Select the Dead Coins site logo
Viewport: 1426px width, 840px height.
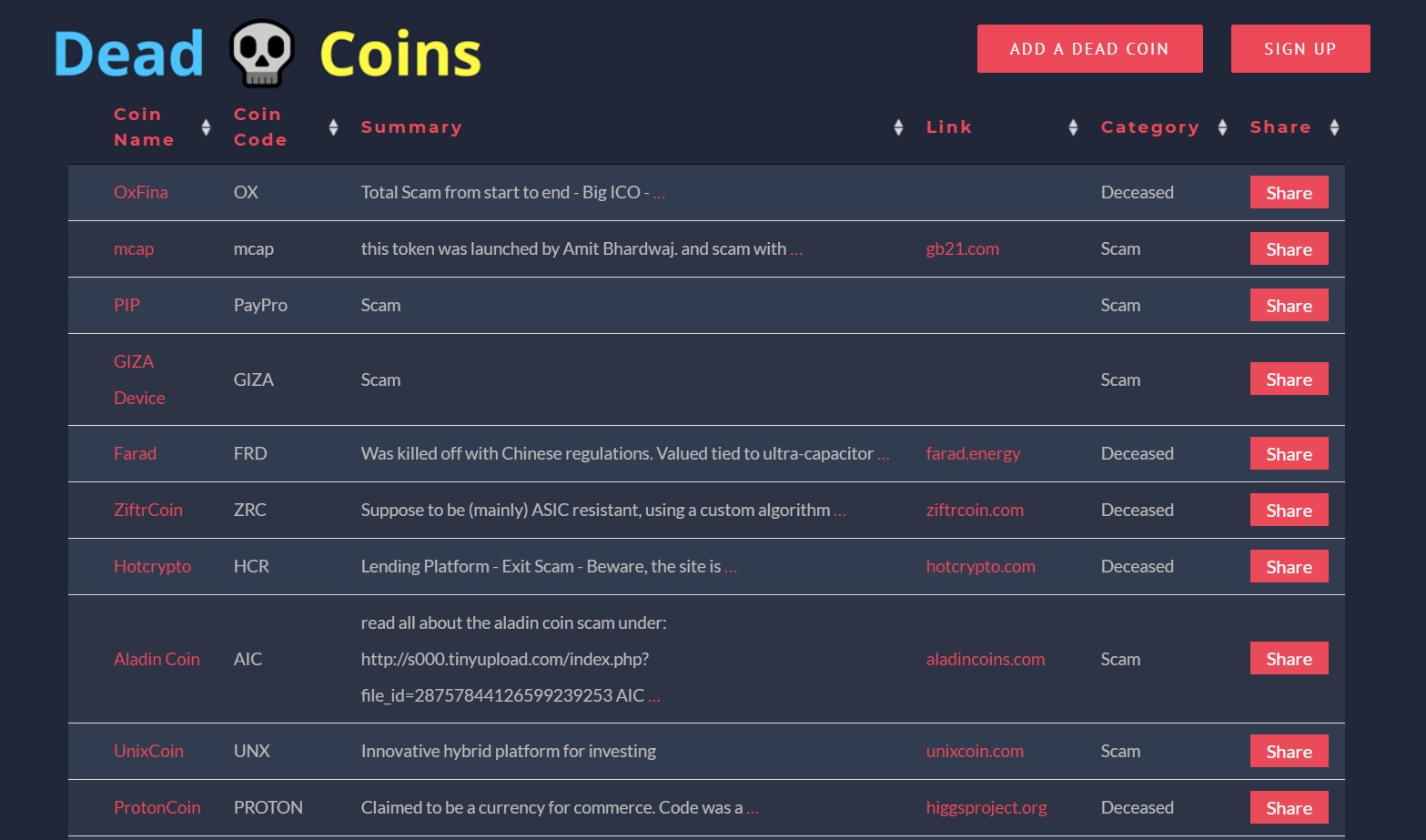pos(127,53)
